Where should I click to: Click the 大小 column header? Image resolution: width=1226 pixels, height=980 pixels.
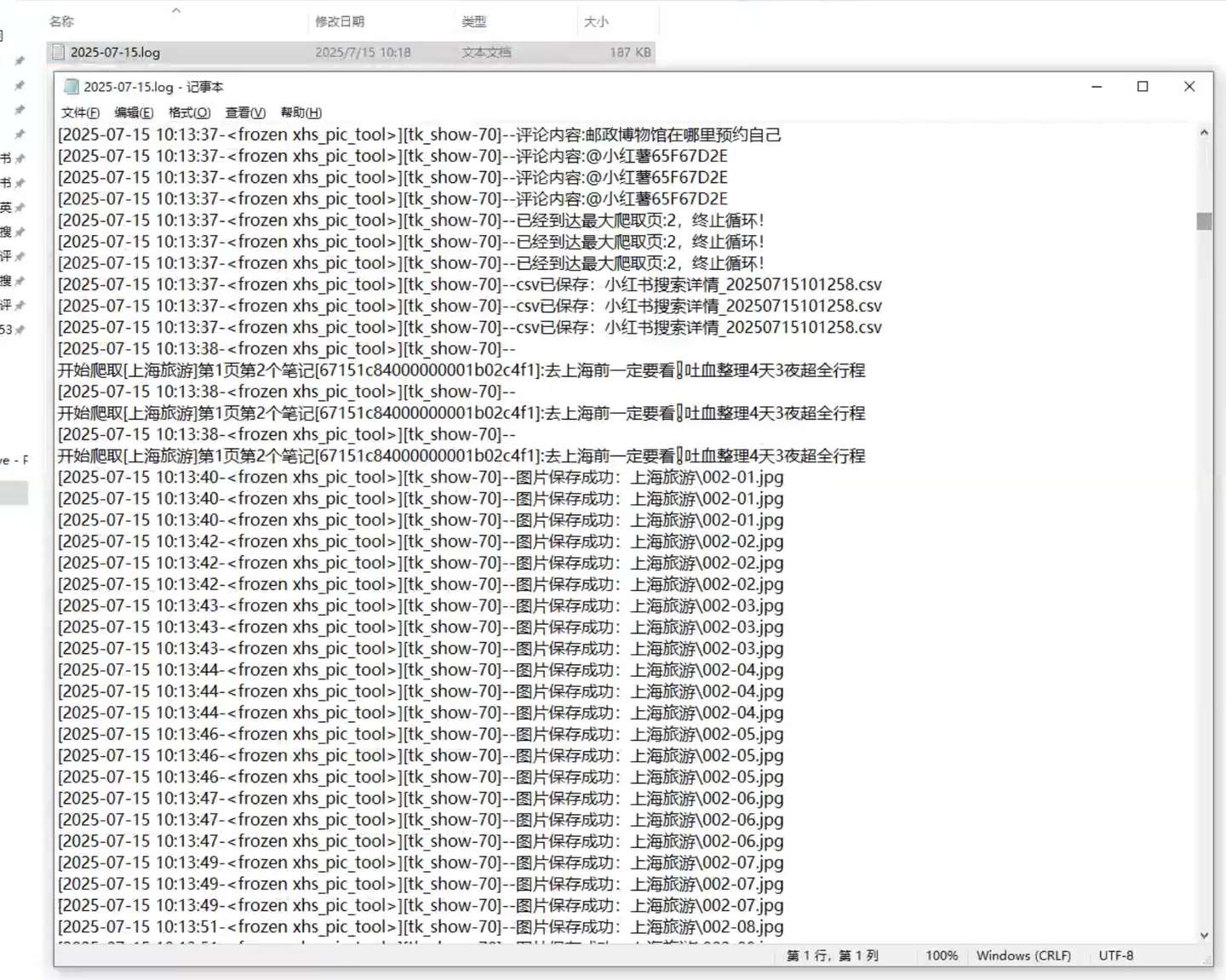coord(596,21)
